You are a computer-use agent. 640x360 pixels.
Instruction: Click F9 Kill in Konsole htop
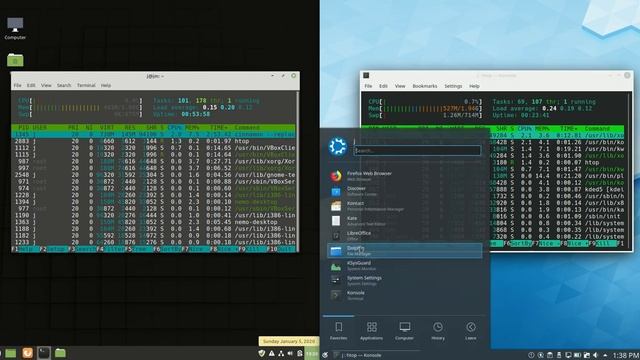point(602,243)
